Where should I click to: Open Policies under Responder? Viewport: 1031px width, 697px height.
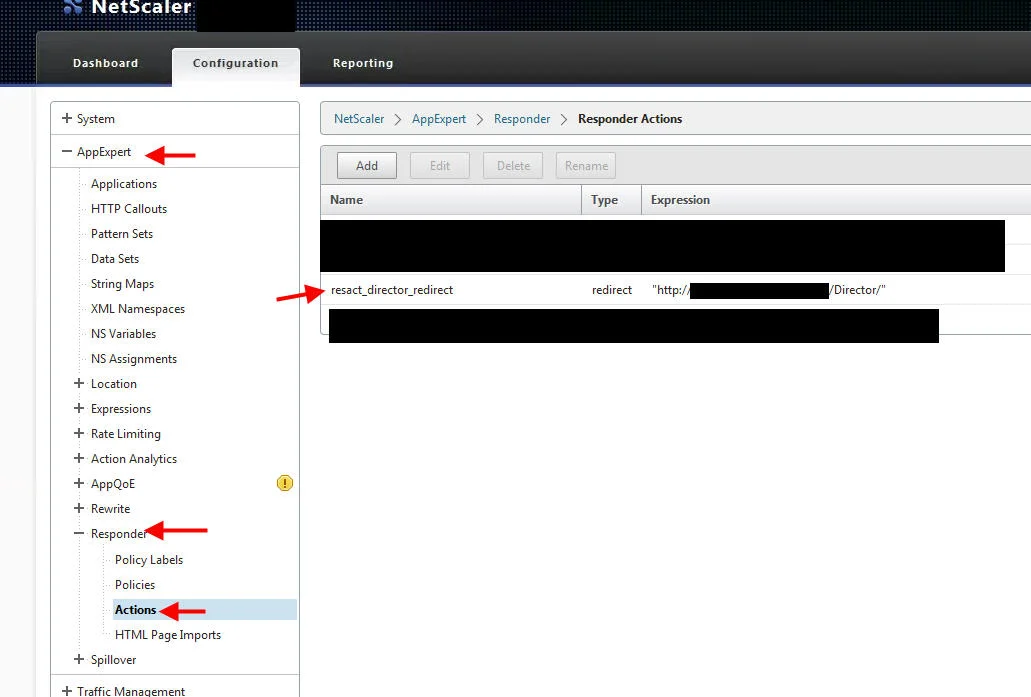[x=135, y=585]
